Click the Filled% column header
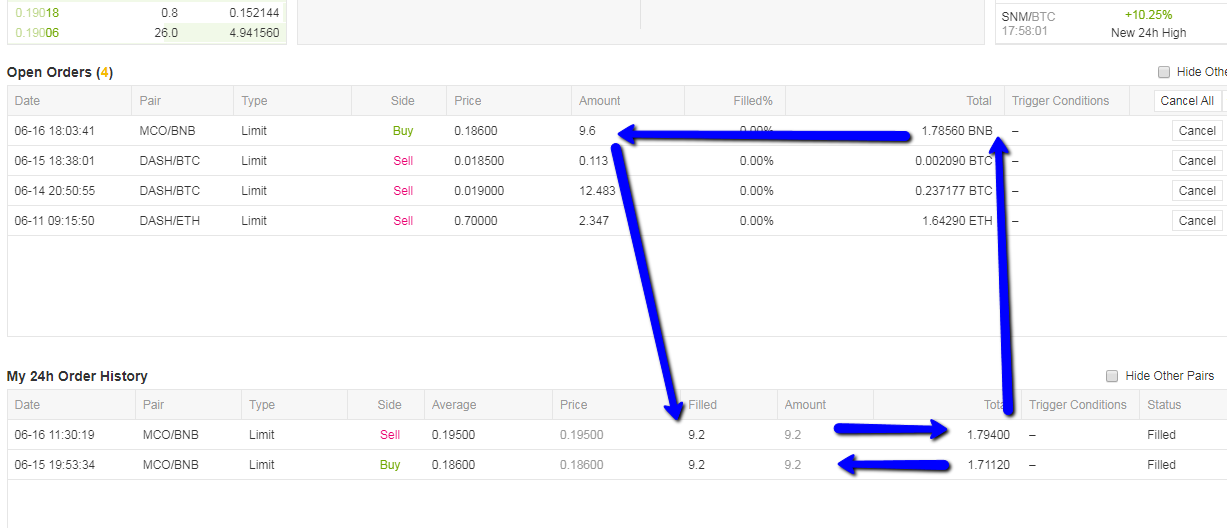 [752, 101]
